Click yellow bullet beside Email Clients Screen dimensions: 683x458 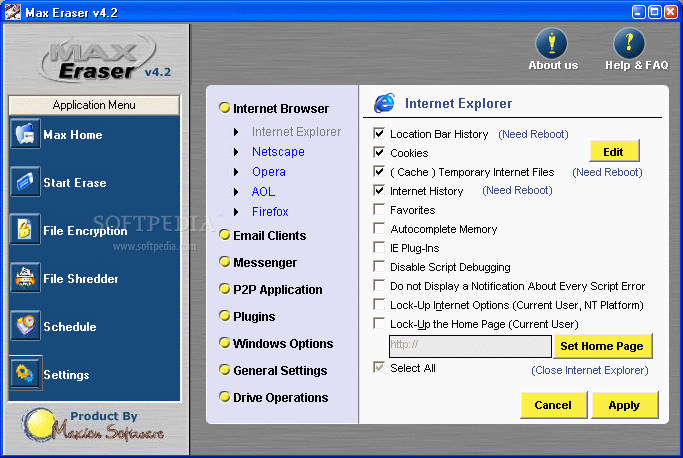tap(224, 235)
